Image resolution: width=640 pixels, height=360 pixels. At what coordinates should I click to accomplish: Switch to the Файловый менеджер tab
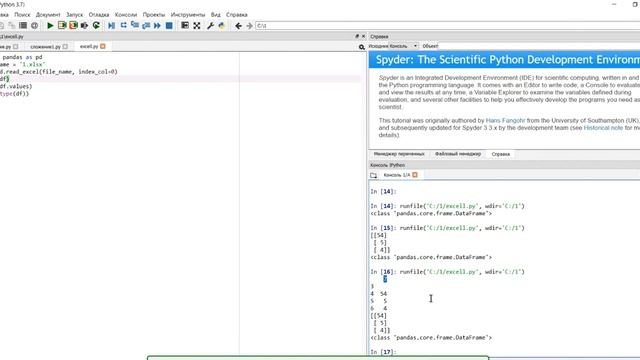coord(458,154)
